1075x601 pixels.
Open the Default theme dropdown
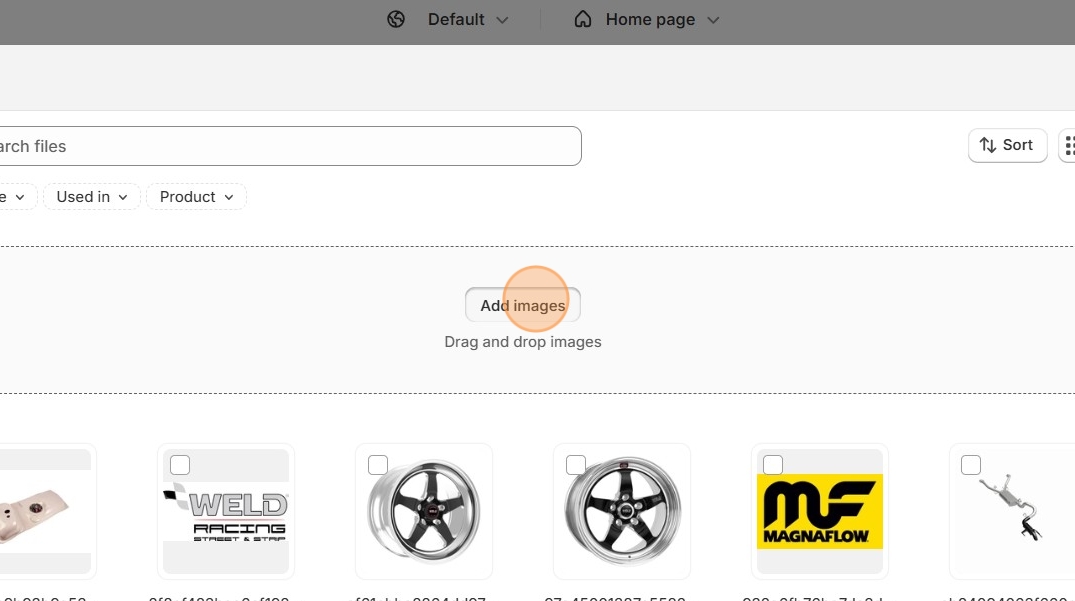pyautogui.click(x=468, y=19)
